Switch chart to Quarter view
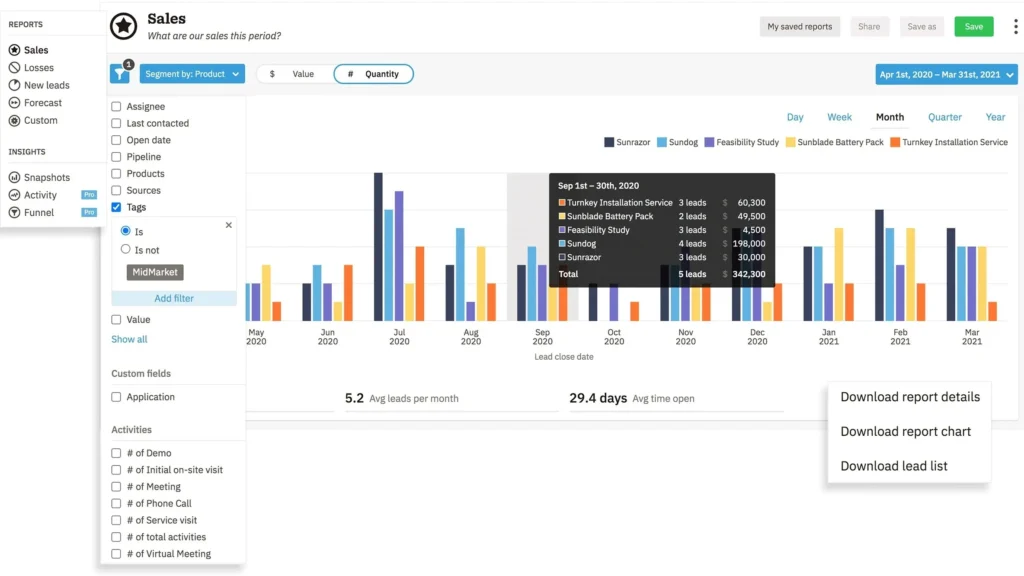 click(x=944, y=117)
